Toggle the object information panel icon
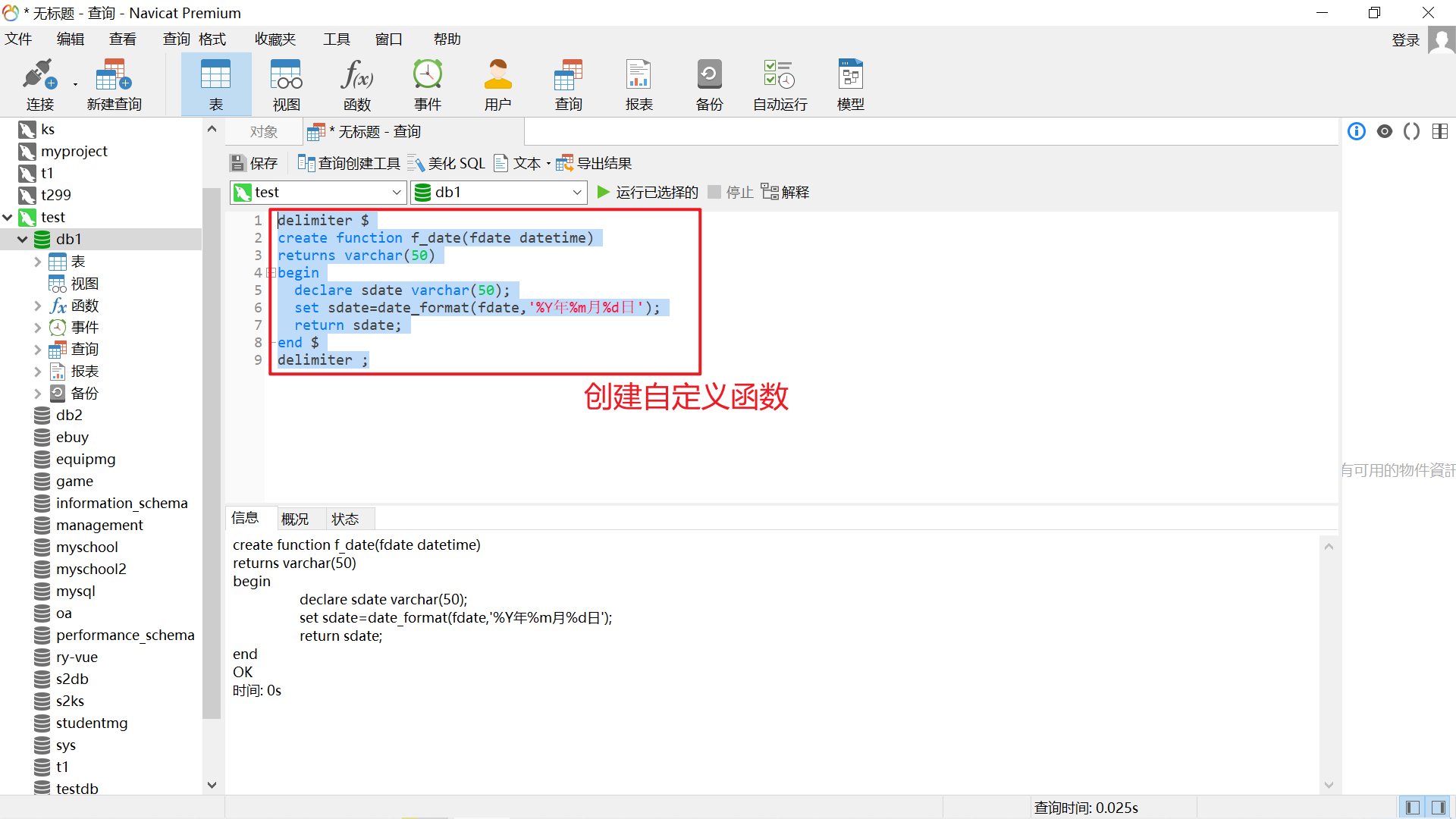 coord(1356,132)
